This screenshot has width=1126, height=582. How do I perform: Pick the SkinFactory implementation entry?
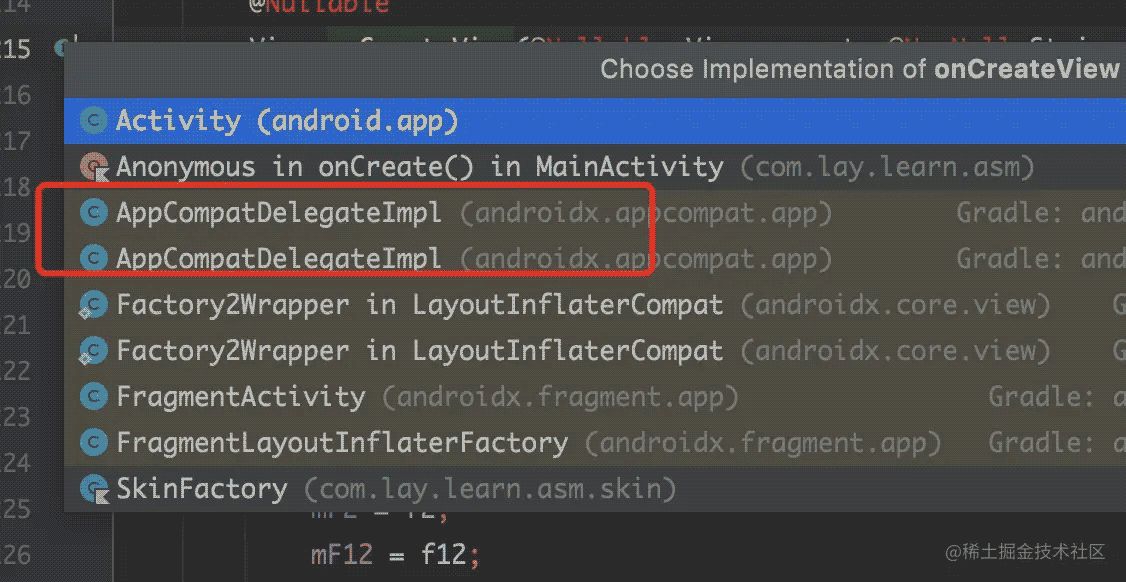tap(201, 489)
